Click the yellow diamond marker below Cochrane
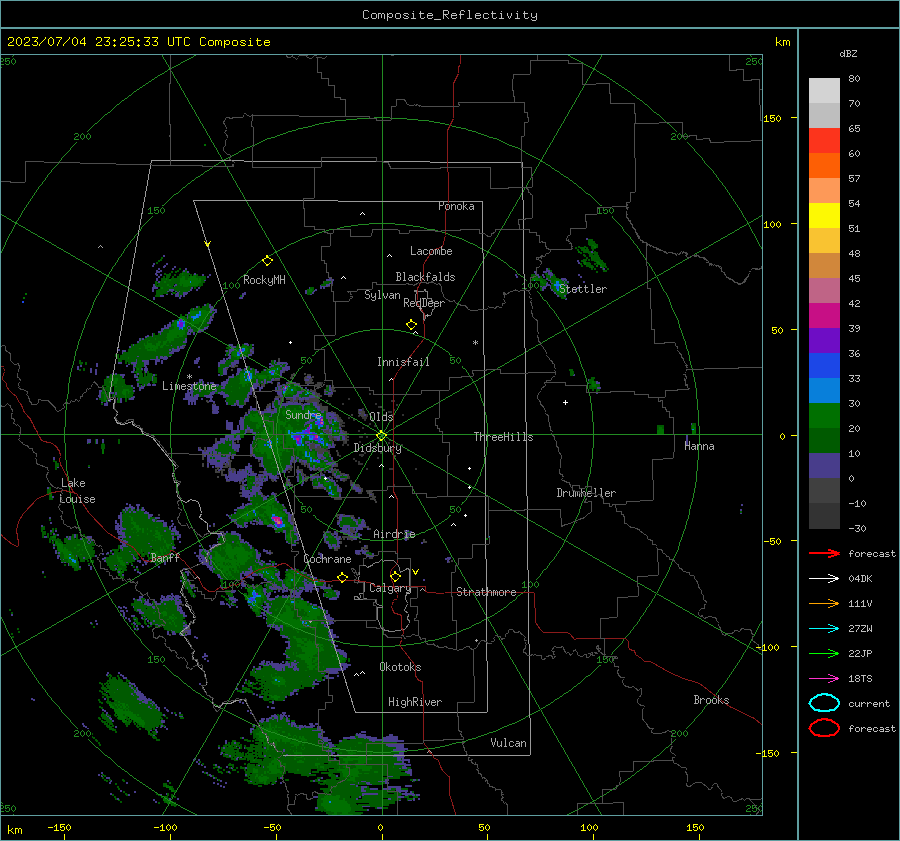Viewport: 900px width, 841px height. point(343,577)
